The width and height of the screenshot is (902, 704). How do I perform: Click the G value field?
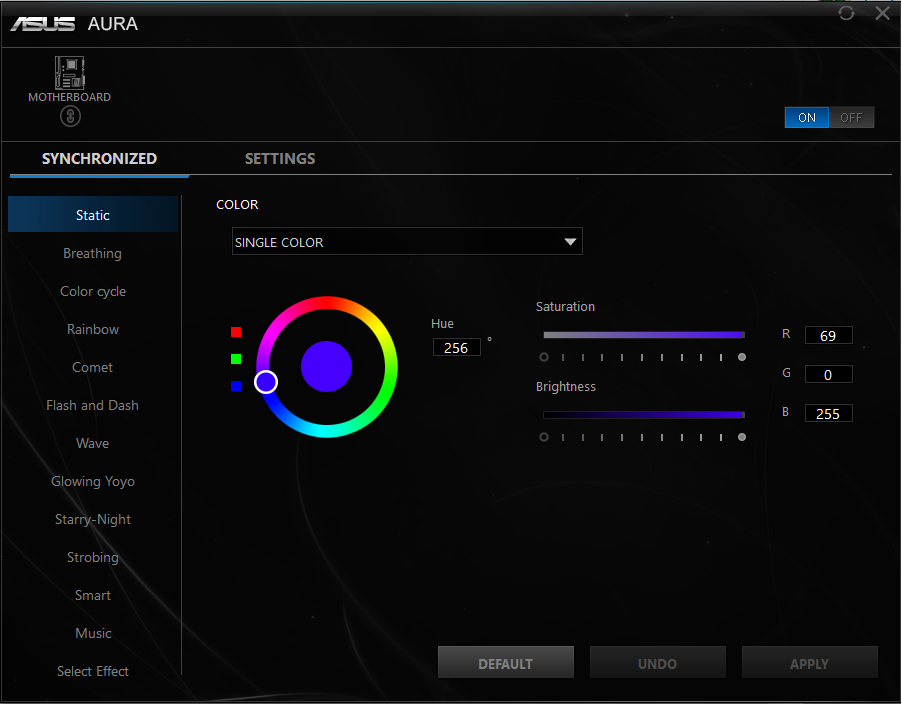828,374
